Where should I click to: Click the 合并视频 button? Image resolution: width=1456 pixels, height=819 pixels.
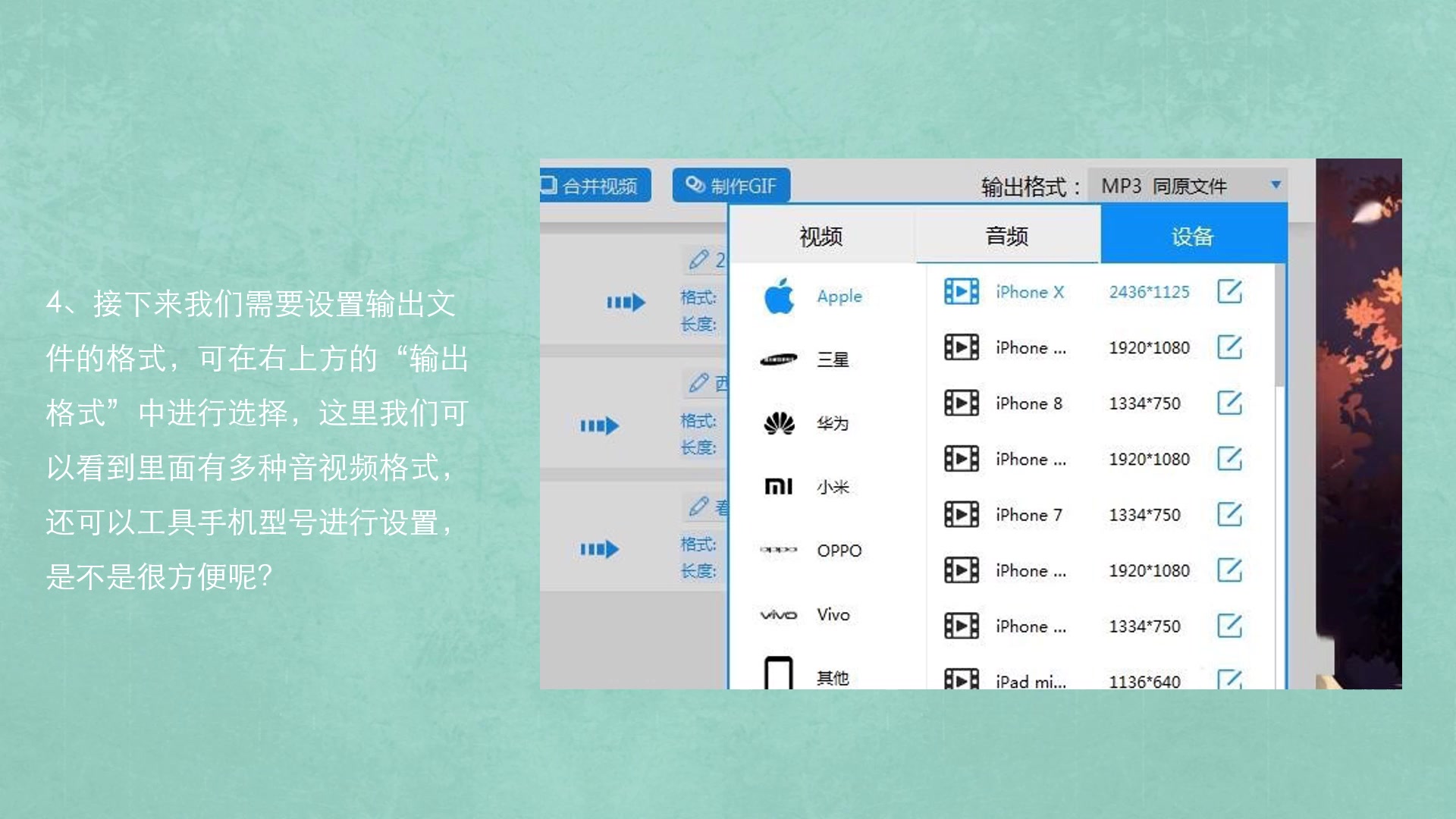(590, 186)
